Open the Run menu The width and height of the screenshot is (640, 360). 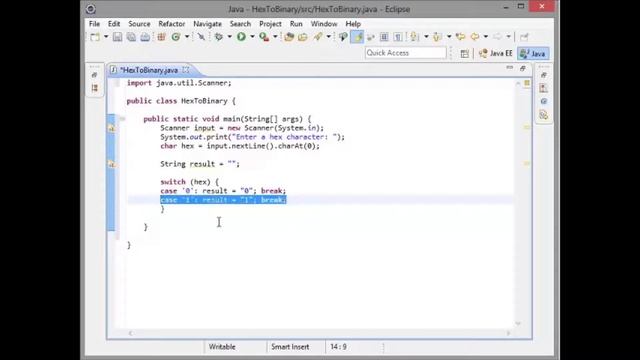(x=296, y=24)
